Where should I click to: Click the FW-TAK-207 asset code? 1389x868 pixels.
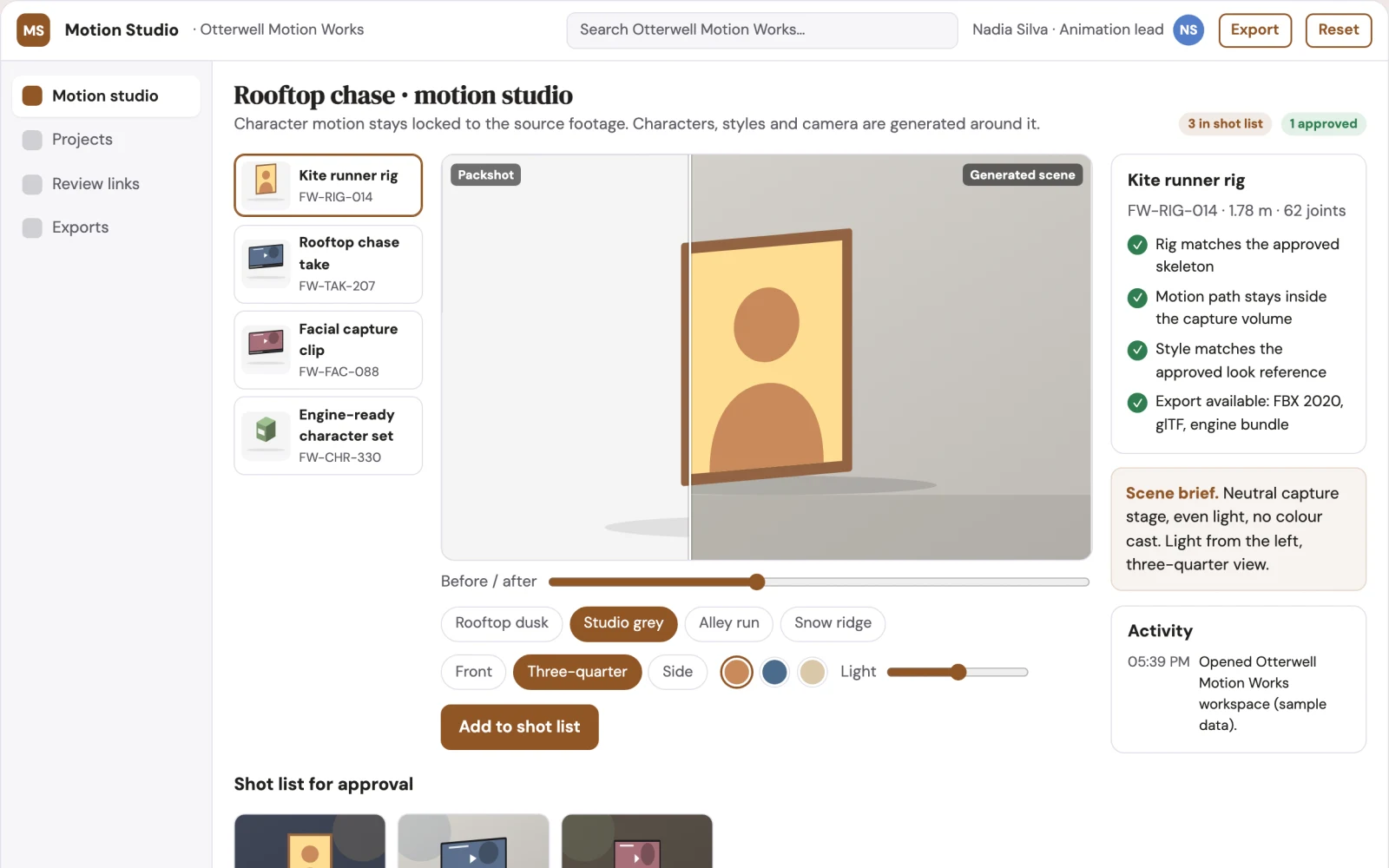[x=337, y=286]
